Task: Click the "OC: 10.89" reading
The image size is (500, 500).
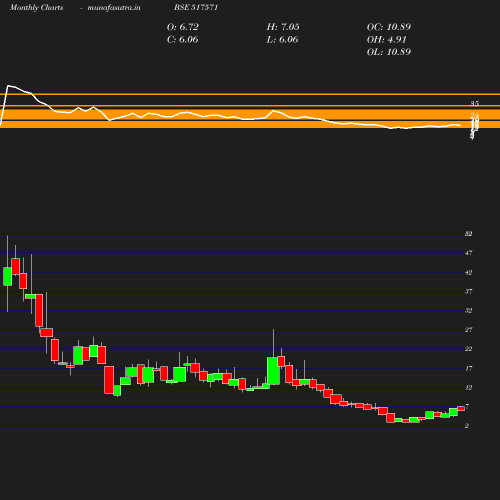Action: (x=389, y=27)
